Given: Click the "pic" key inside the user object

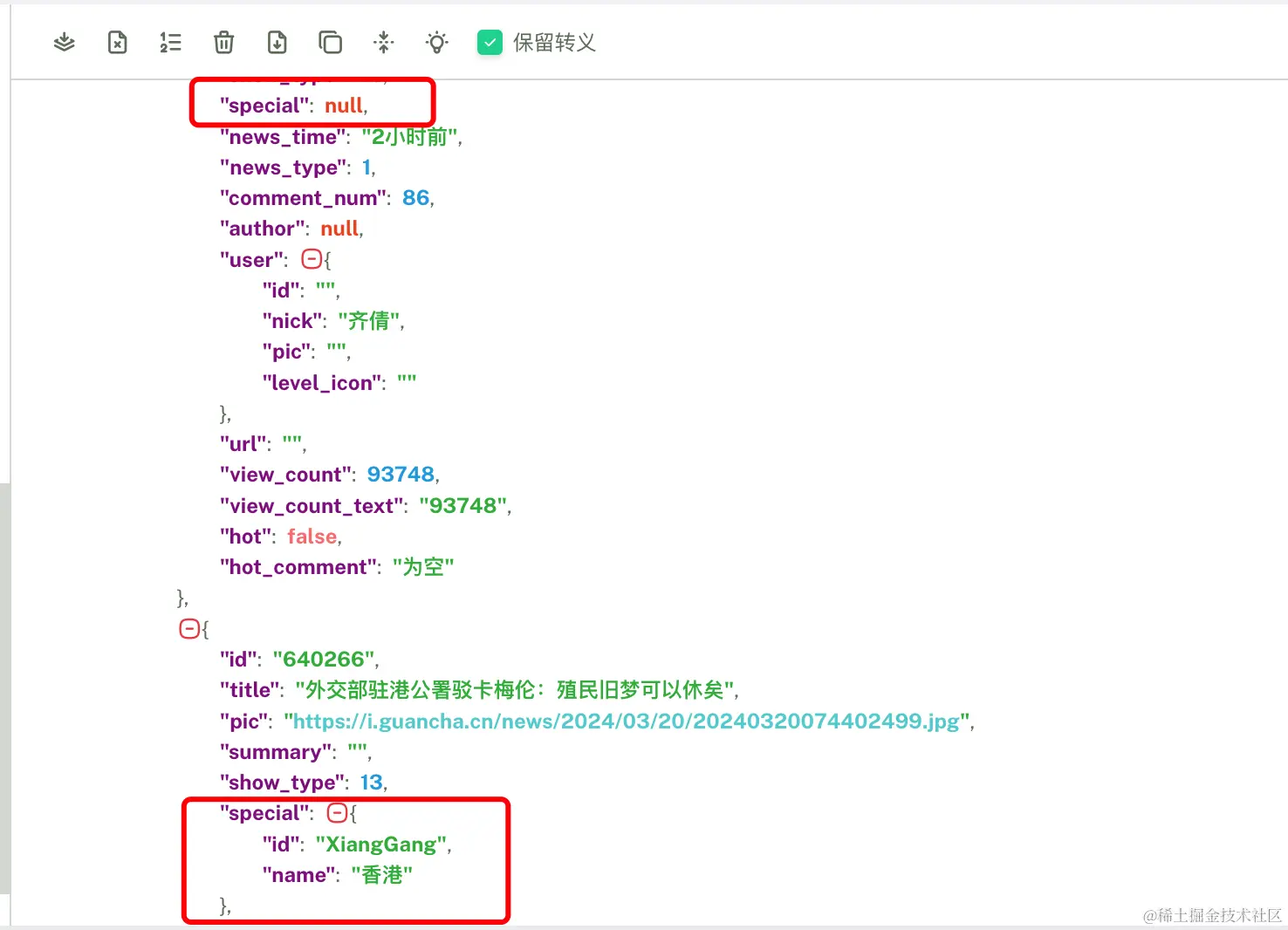Looking at the screenshot, I should pyautogui.click(x=287, y=352).
